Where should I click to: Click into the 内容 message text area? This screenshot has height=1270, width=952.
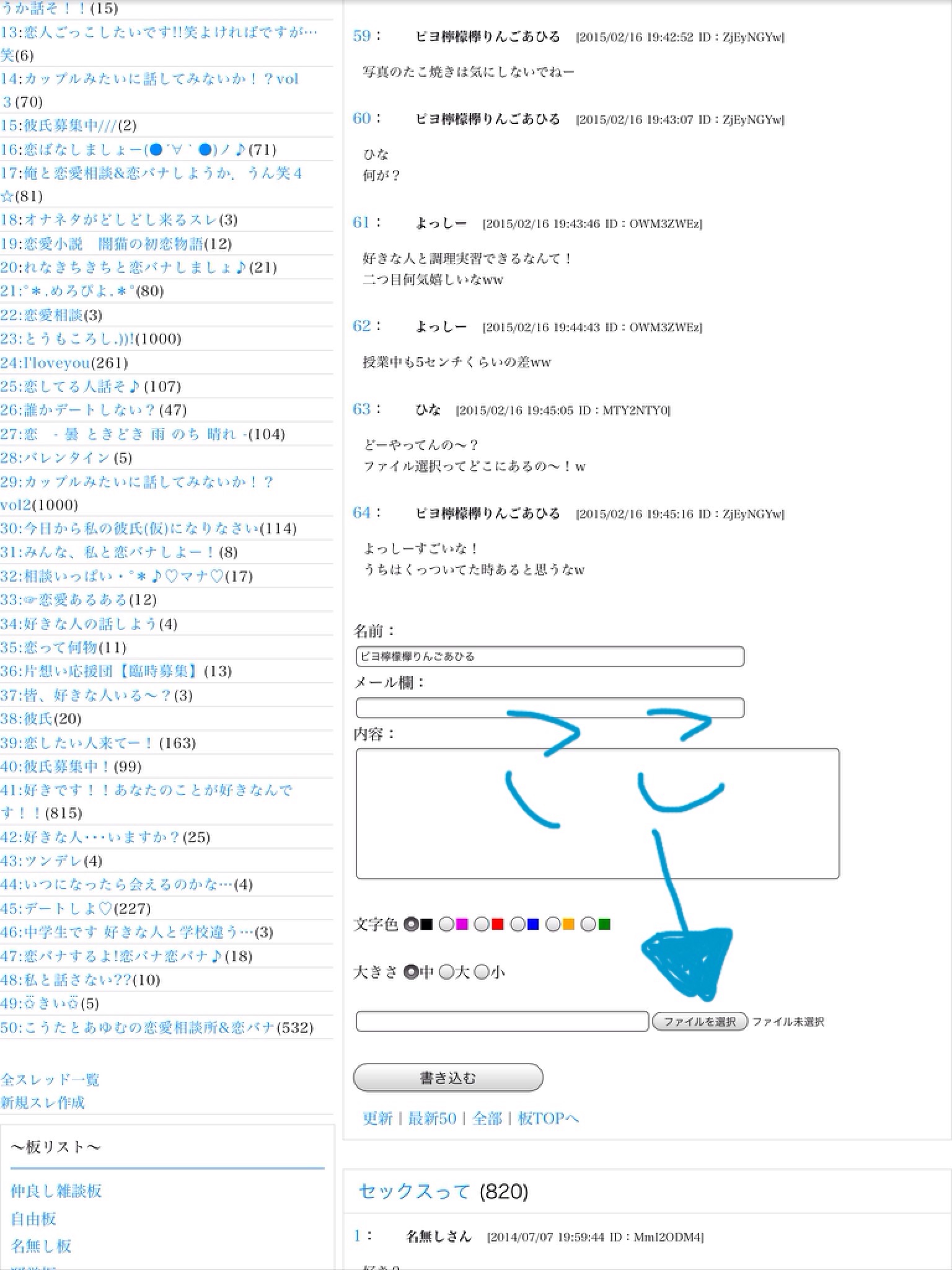(597, 814)
